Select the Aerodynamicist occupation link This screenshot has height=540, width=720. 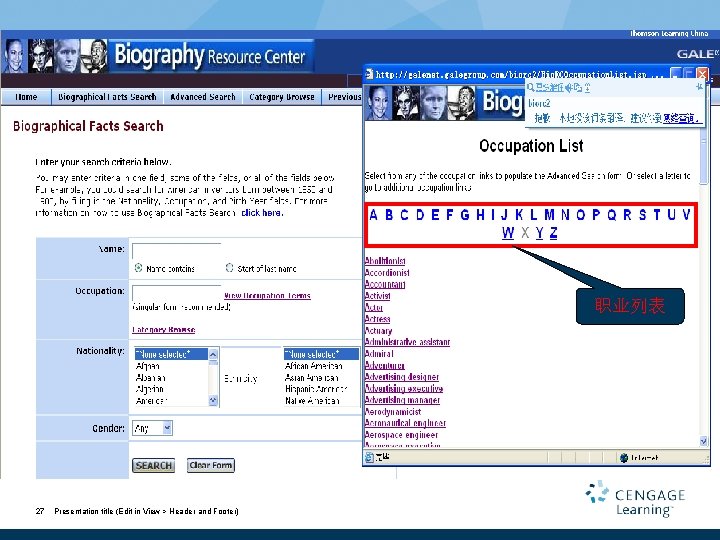pos(393,412)
